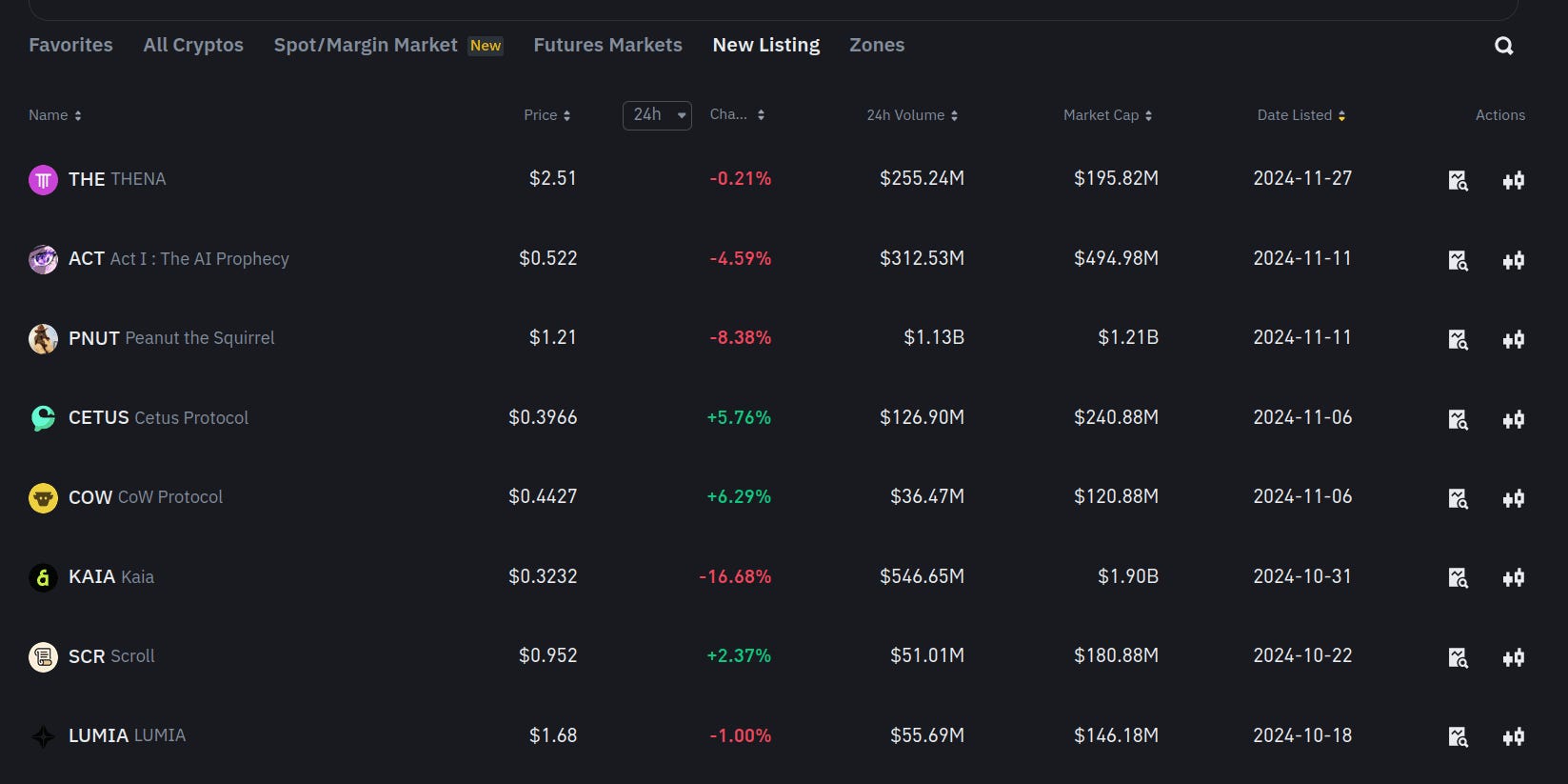Open details icon for COW row
The image size is (1568, 784).
1458,498
